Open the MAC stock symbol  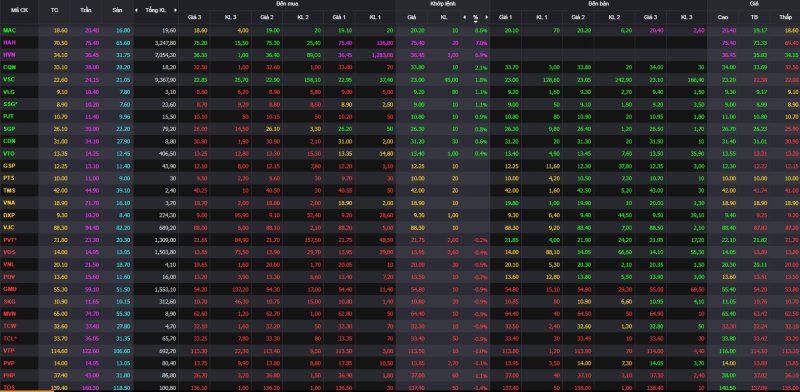pos(9,31)
